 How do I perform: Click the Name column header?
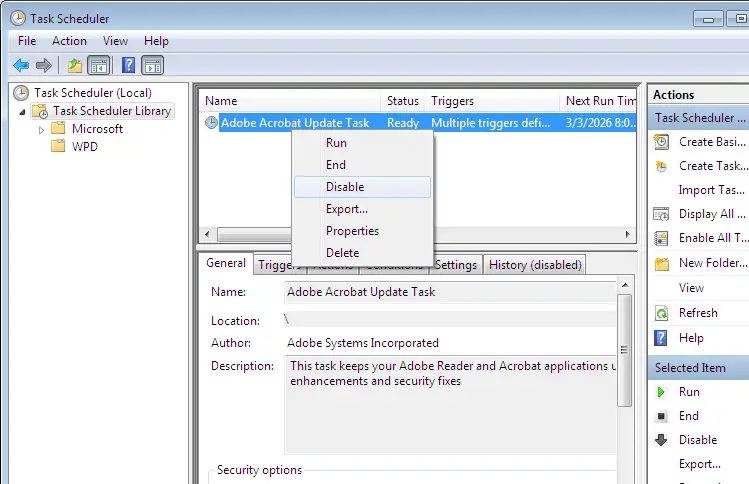290,101
